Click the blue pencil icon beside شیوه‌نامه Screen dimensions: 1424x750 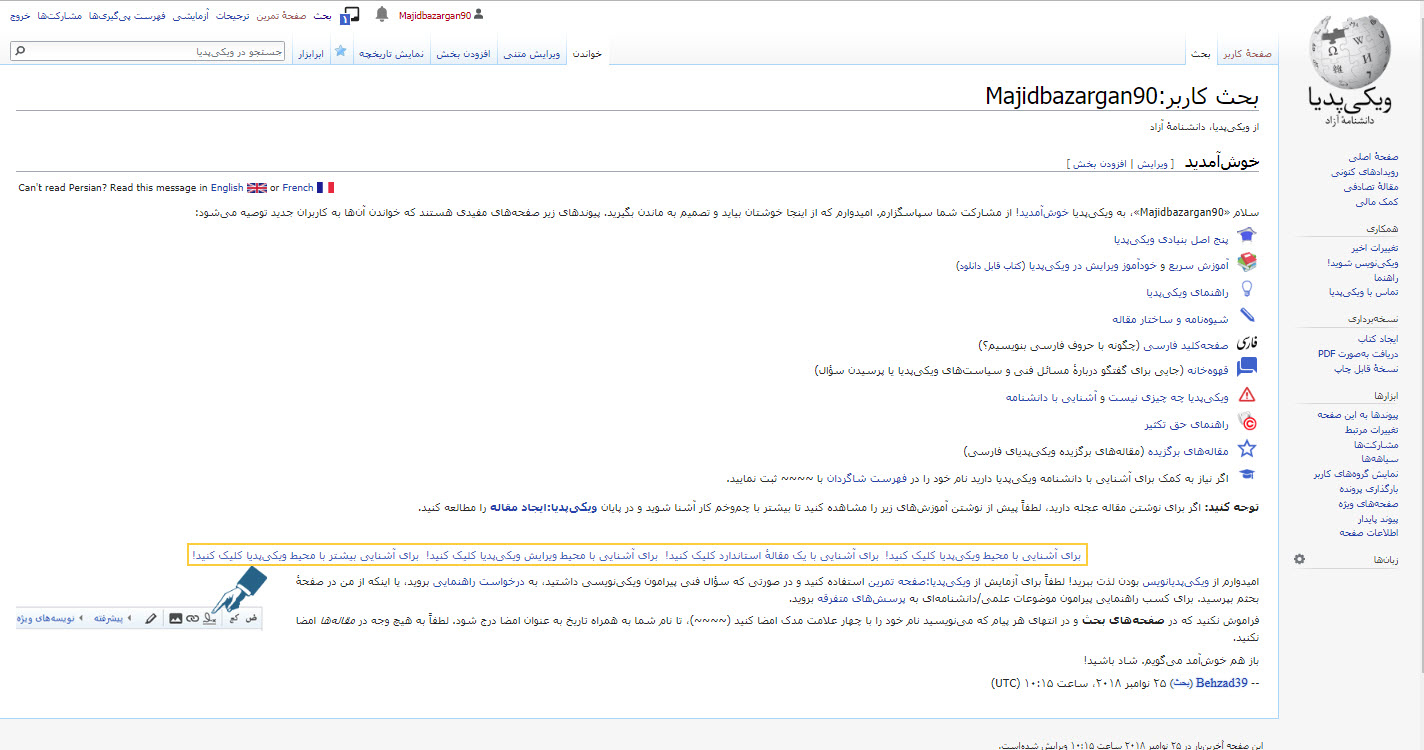point(1247,317)
